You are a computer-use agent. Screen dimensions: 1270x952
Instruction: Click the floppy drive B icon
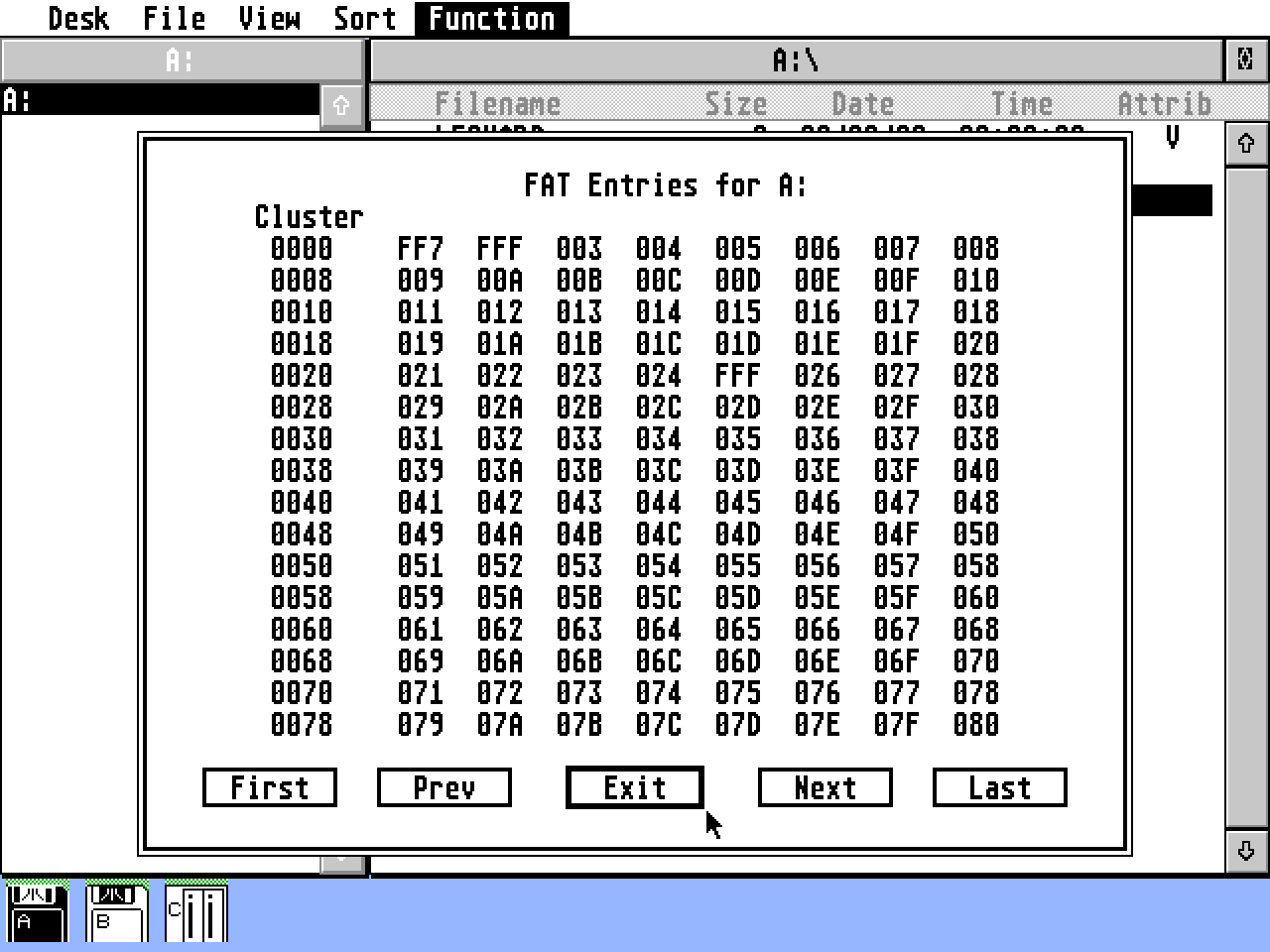tap(116, 910)
